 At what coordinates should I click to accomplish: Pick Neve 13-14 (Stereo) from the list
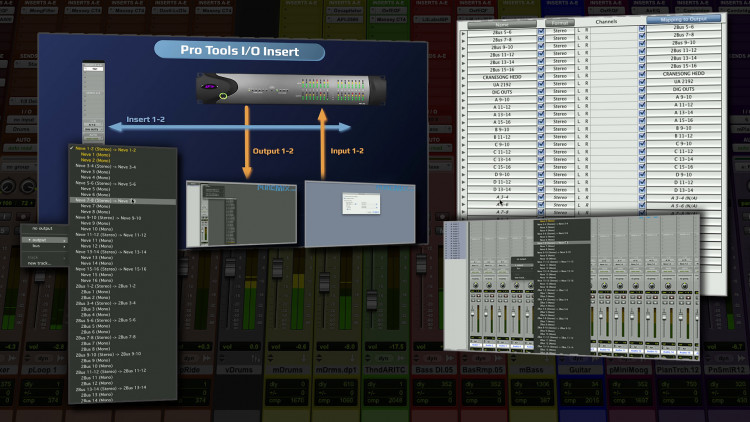111,252
